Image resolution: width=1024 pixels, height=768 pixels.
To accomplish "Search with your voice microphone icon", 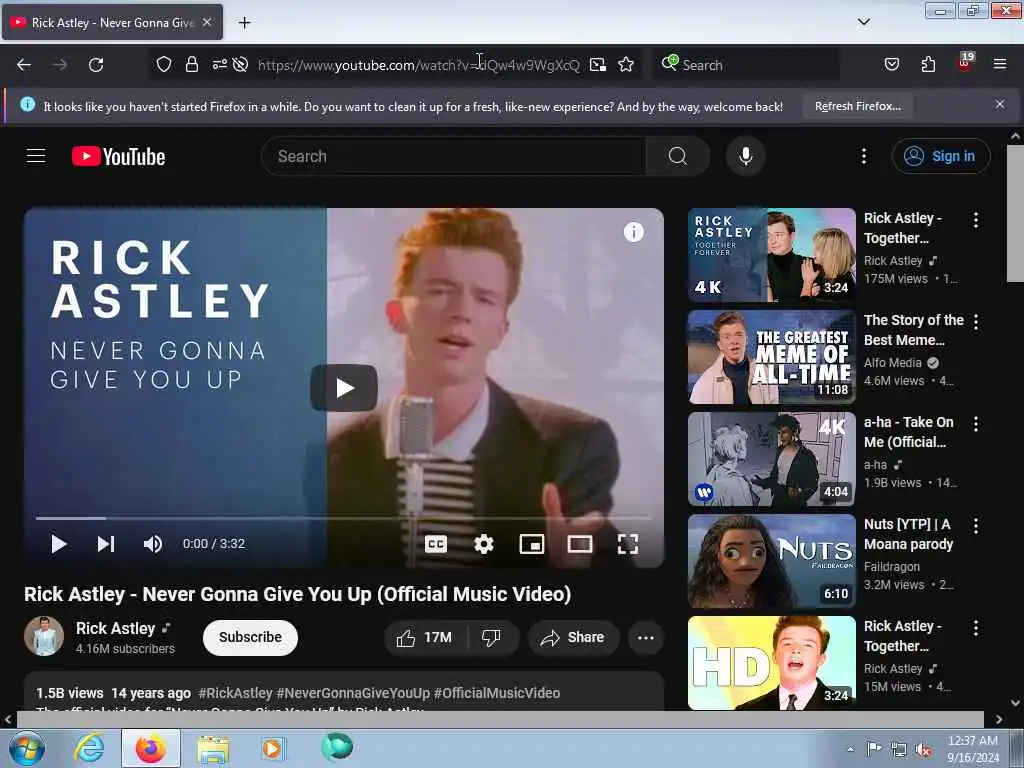I will 745,156.
